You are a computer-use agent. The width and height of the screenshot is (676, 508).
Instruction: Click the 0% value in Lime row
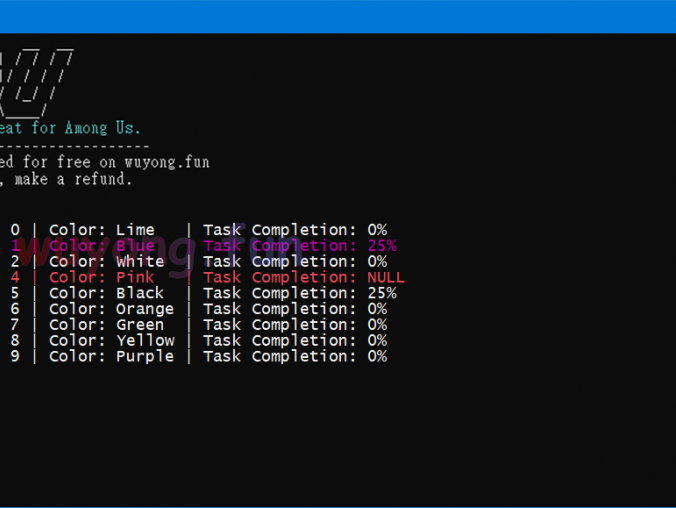pos(377,230)
